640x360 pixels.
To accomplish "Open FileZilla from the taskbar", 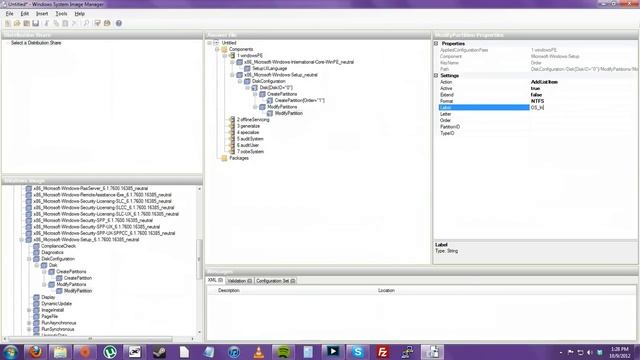I will click(383, 352).
